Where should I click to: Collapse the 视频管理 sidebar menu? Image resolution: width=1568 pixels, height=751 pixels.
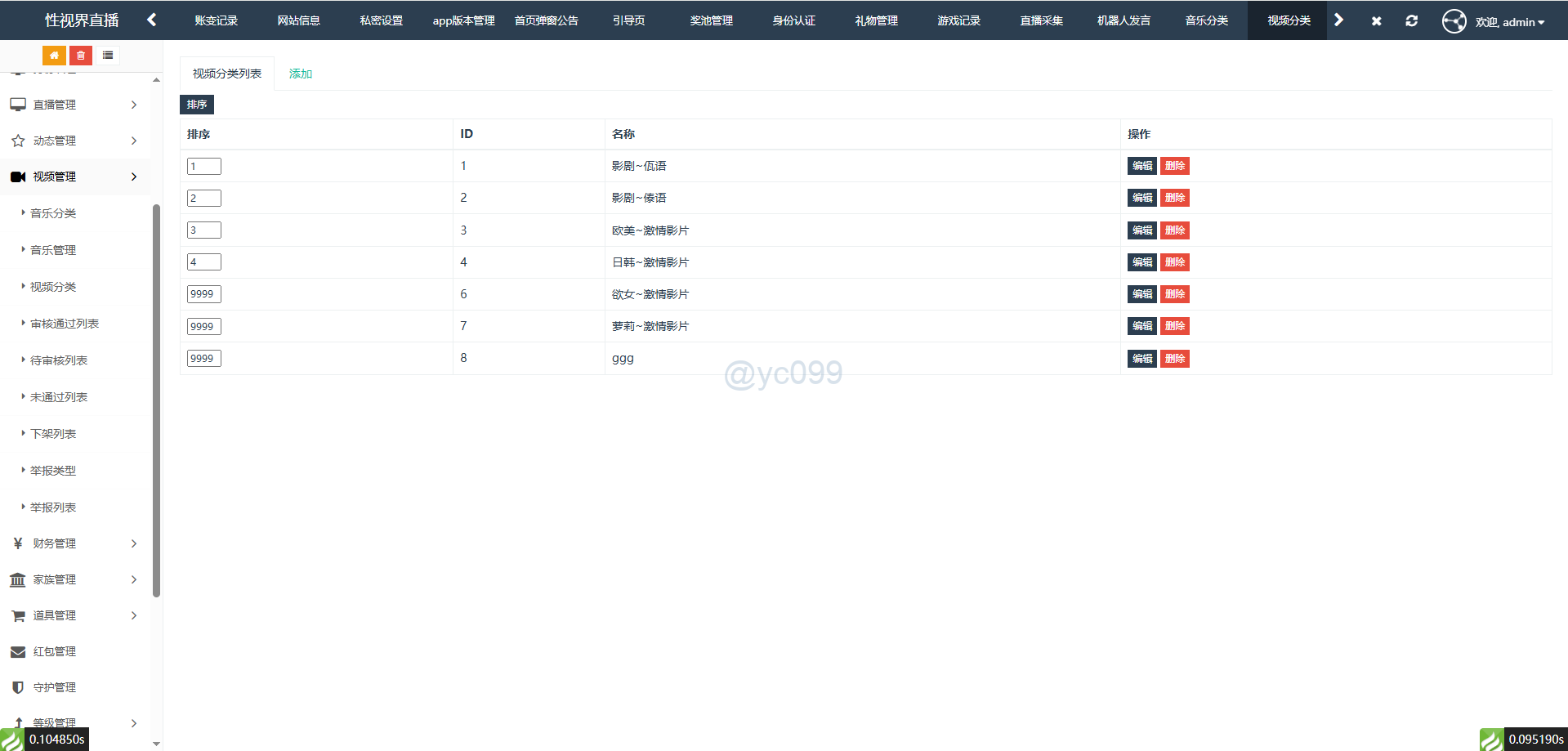coord(74,177)
